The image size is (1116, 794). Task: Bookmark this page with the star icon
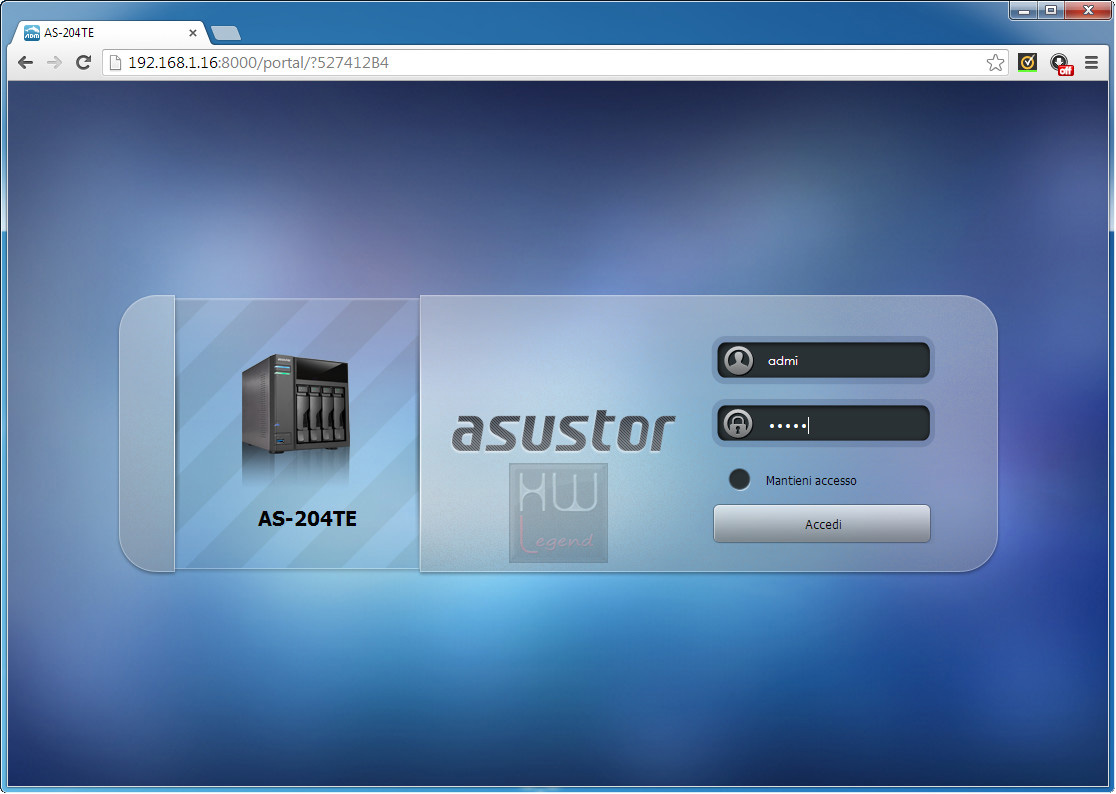995,63
